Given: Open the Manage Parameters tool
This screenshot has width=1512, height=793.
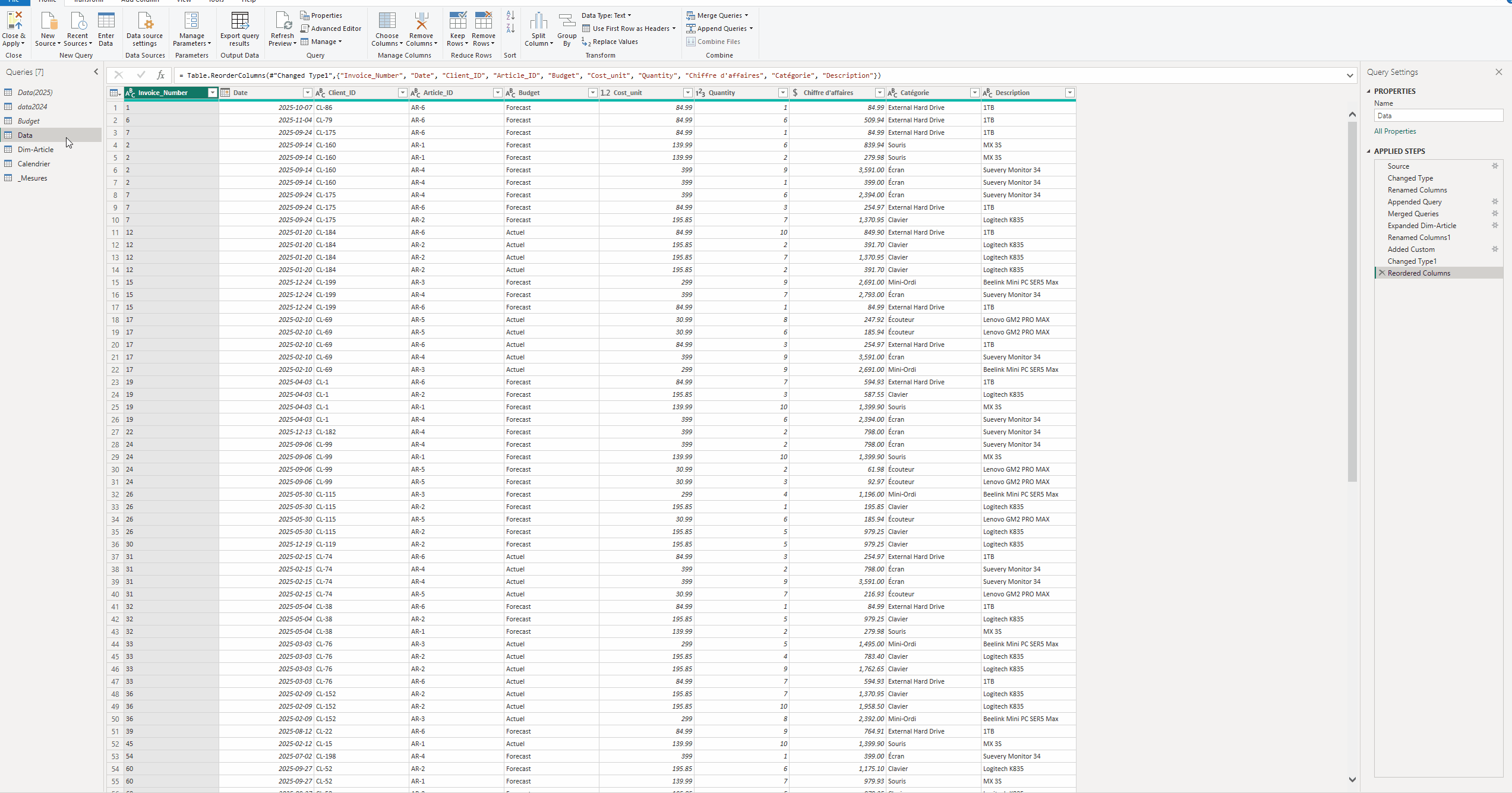Looking at the screenshot, I should [192, 29].
